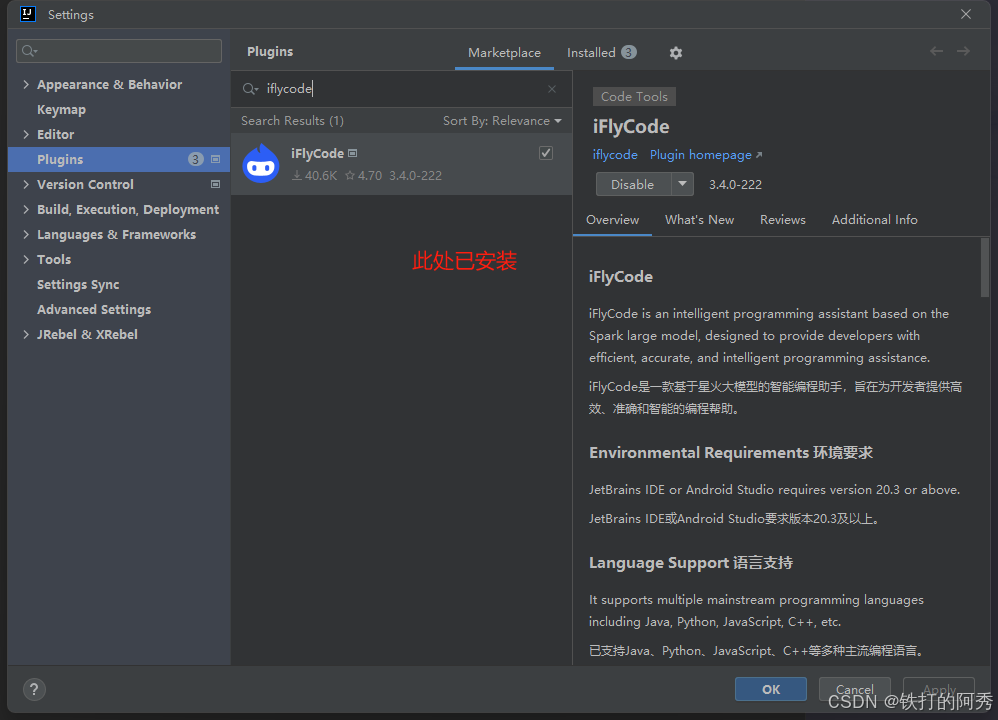The width and height of the screenshot is (998, 720).
Task: Open the help question mark button
Action: click(34, 689)
